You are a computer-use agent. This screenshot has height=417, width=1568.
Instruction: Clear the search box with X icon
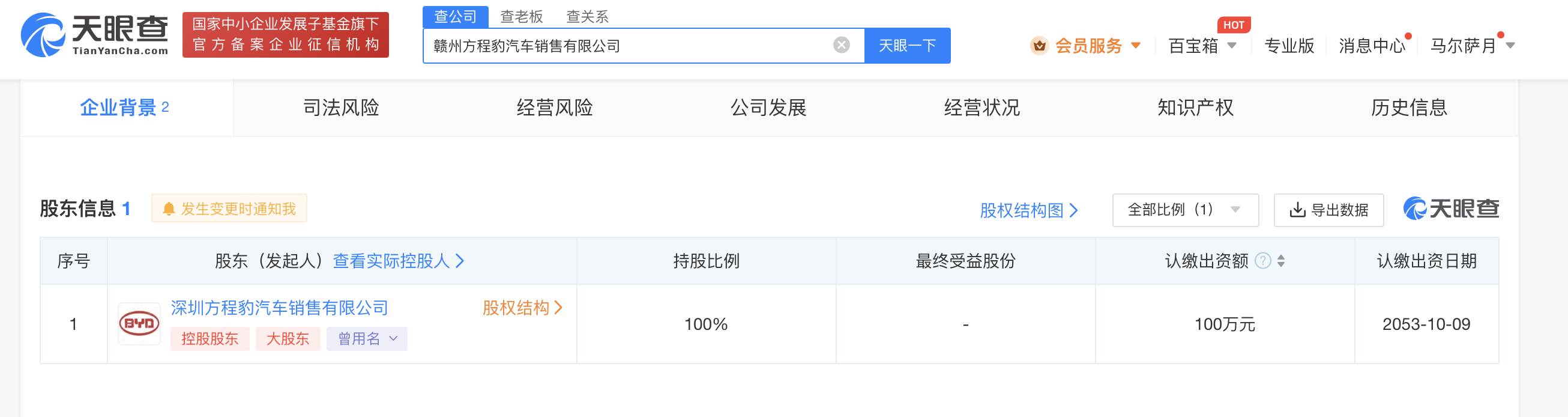841,45
